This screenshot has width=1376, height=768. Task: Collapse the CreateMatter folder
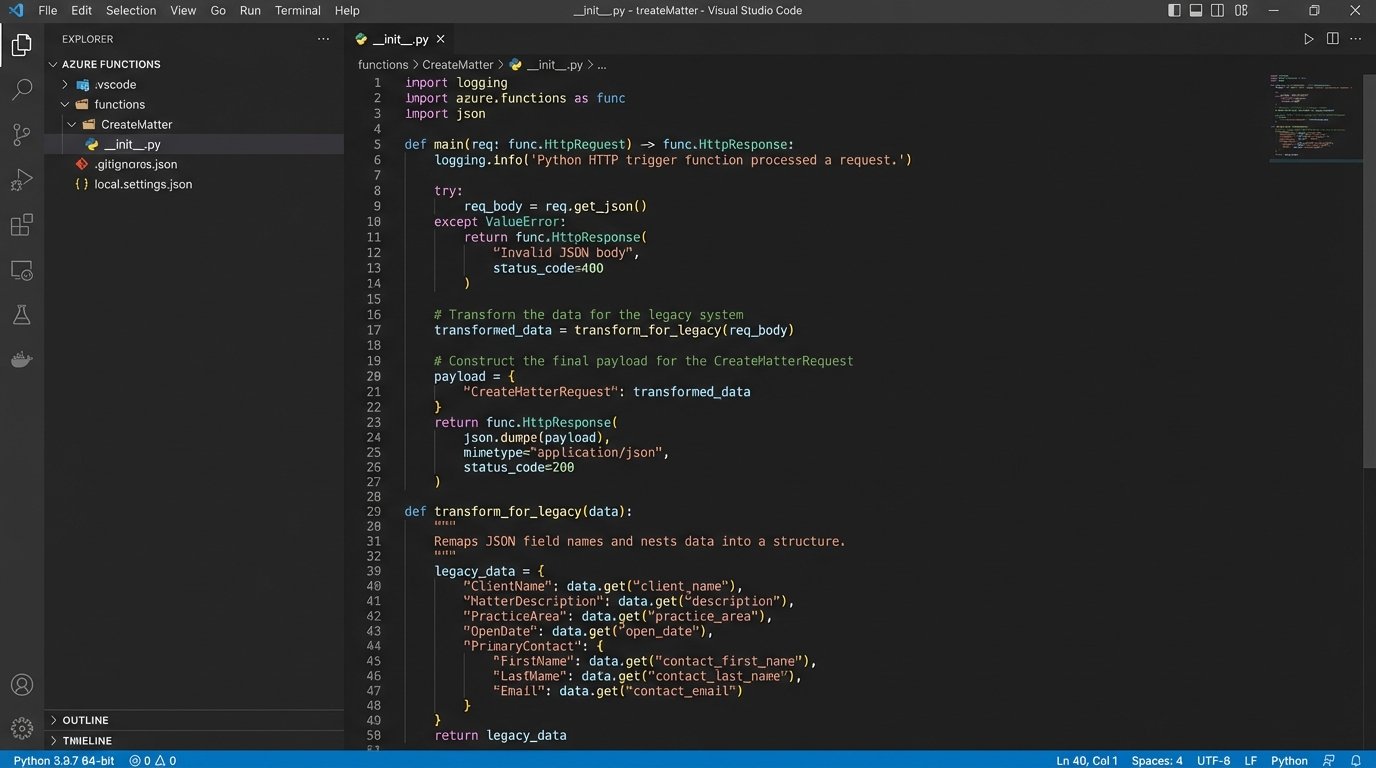[136, 125]
